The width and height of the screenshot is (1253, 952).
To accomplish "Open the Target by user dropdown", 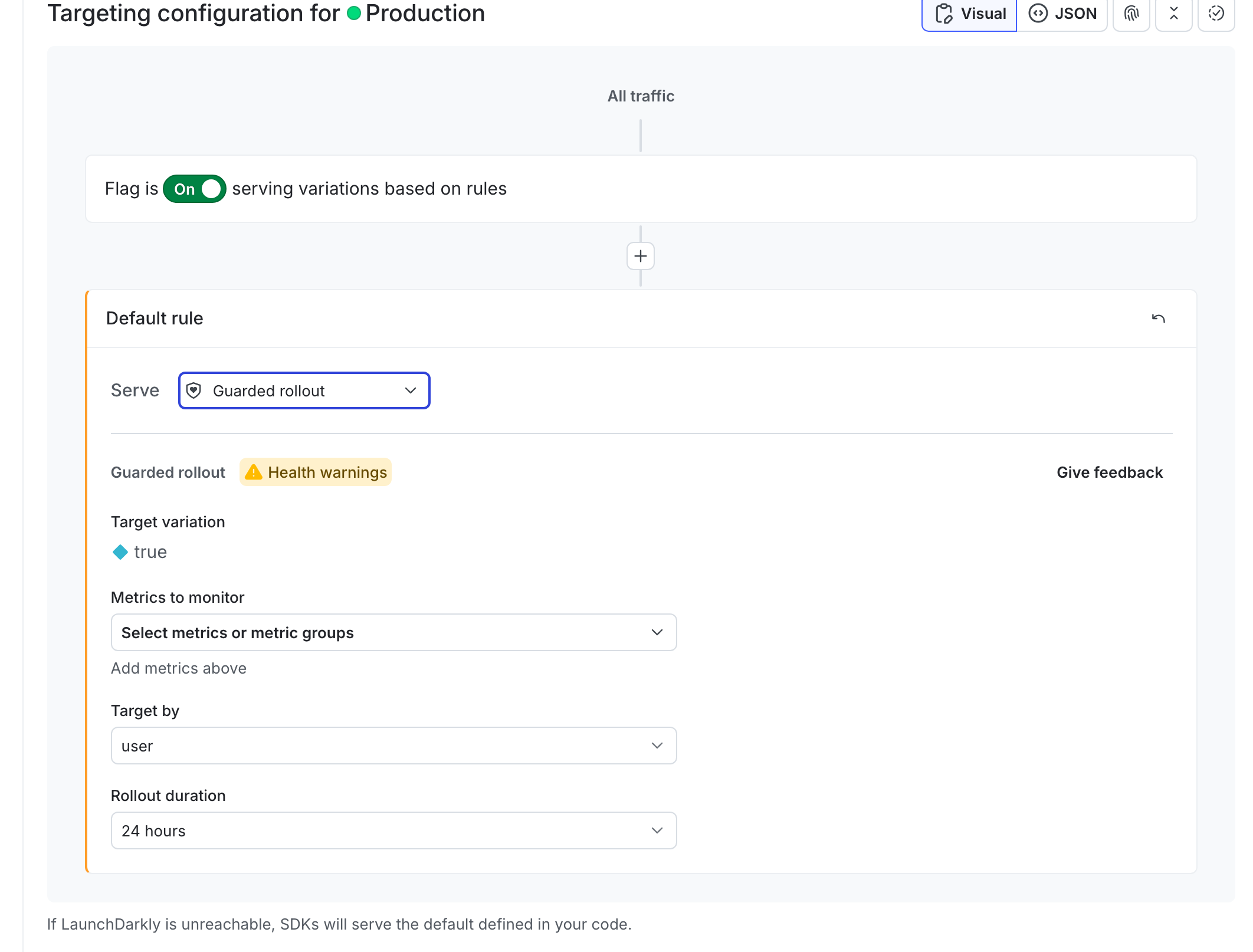I will pyautogui.click(x=393, y=746).
